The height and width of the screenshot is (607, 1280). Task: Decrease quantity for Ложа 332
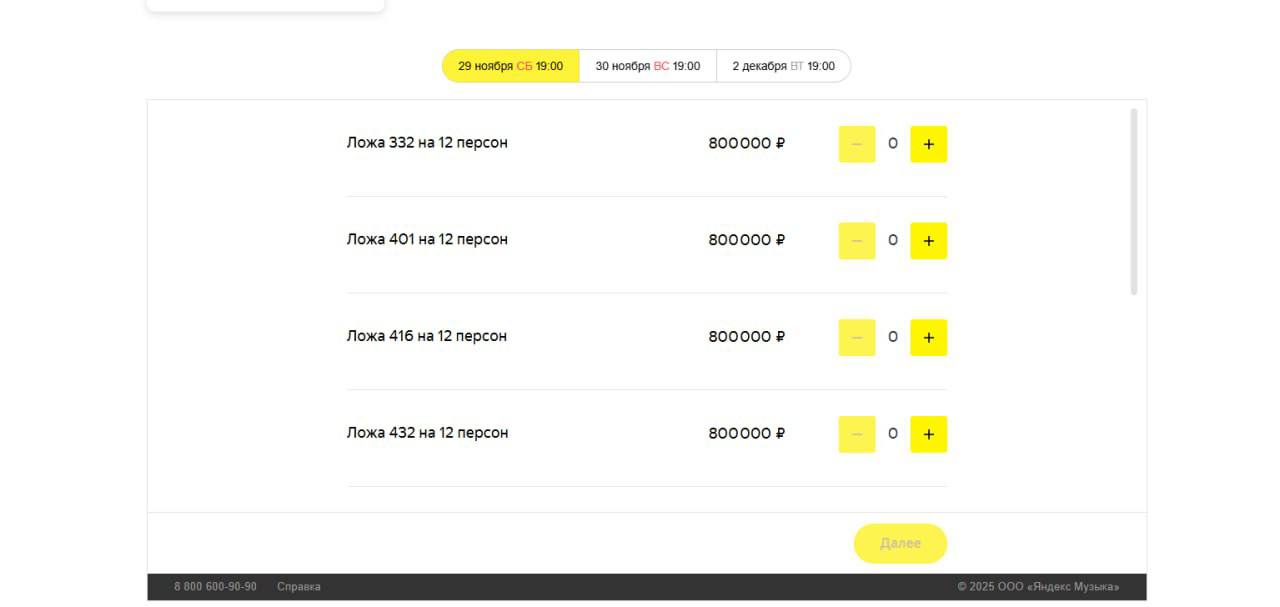point(856,144)
